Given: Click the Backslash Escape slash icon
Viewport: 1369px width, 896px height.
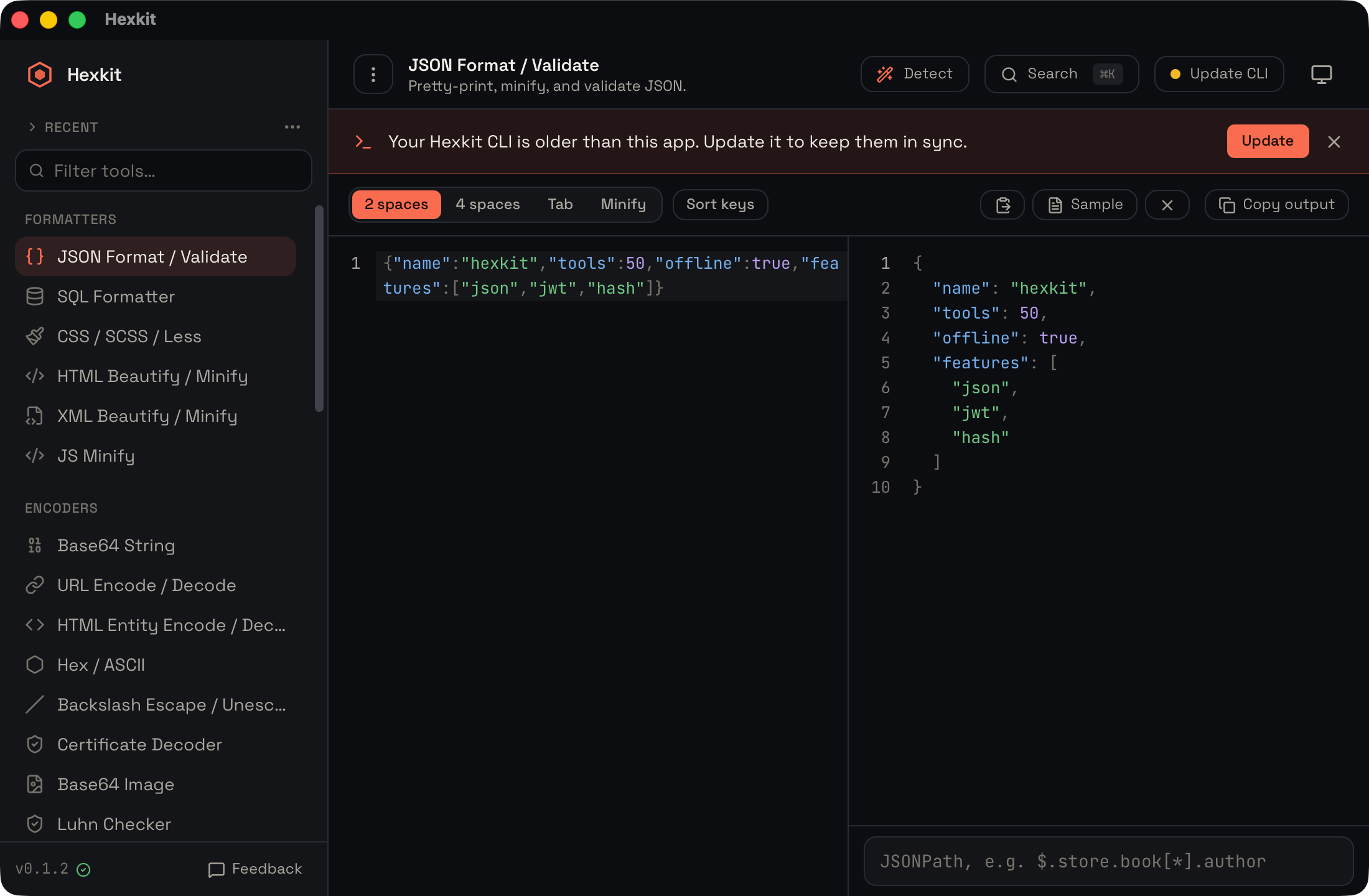Looking at the screenshot, I should pos(35,704).
